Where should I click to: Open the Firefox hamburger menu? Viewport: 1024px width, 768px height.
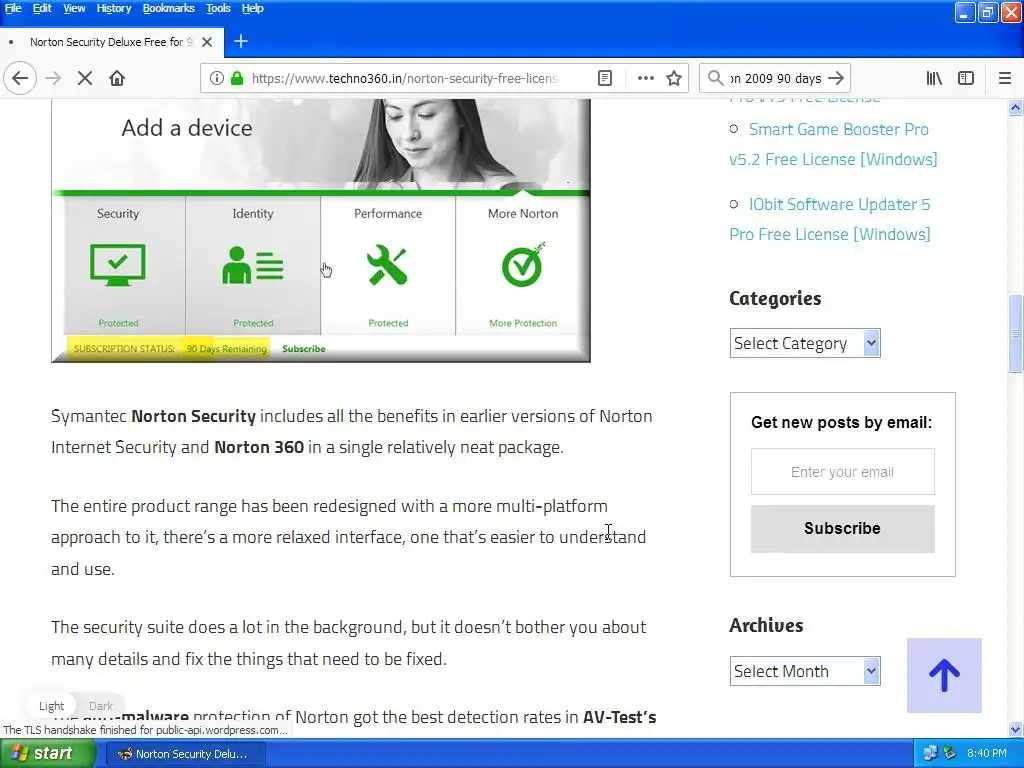(1004, 78)
